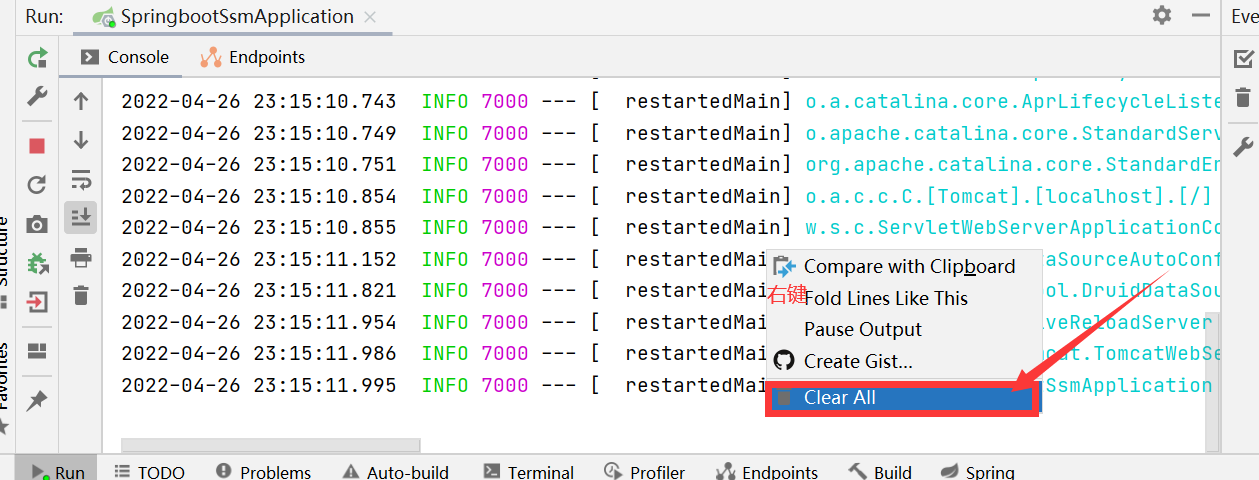Click the checkmark icon in Event panel
This screenshot has width=1259, height=480.
(x=1243, y=59)
